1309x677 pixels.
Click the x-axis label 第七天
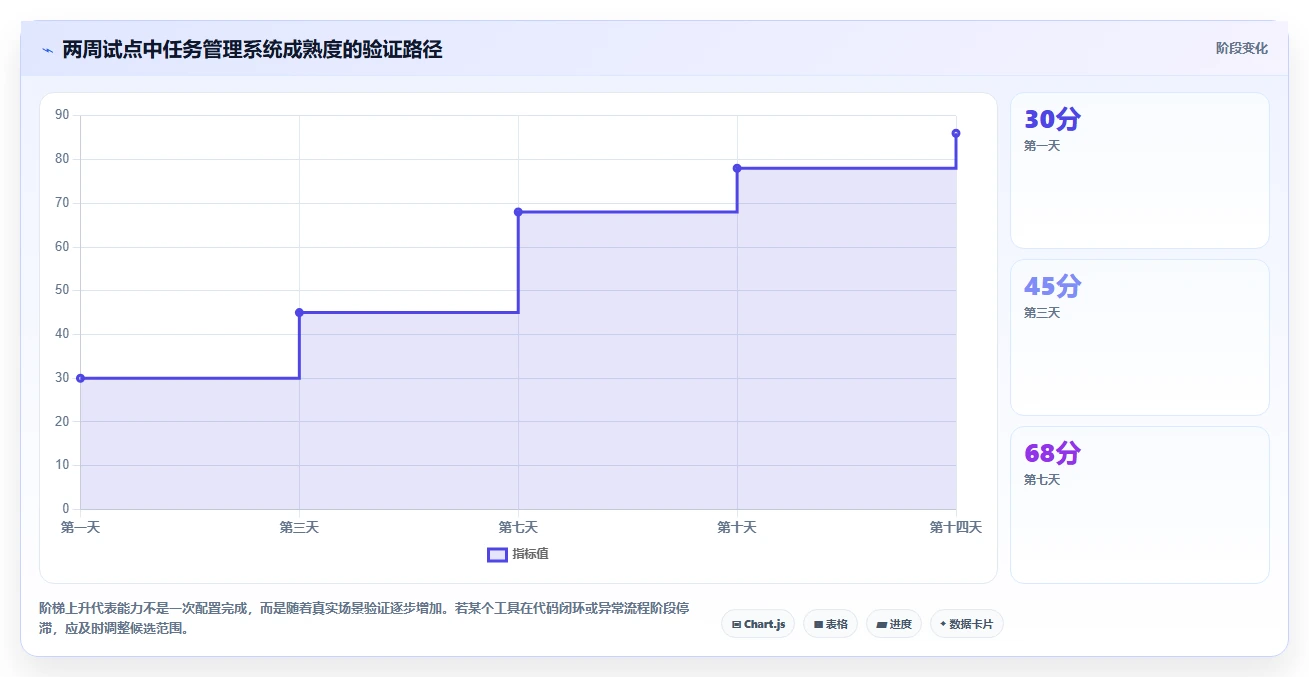518,527
